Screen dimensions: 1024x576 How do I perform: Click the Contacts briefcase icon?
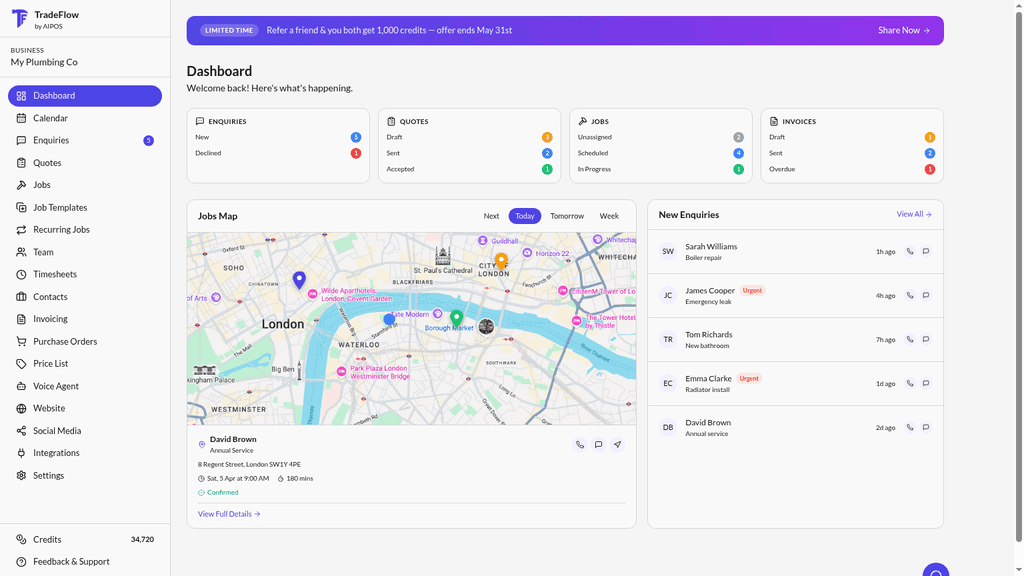tap(21, 296)
